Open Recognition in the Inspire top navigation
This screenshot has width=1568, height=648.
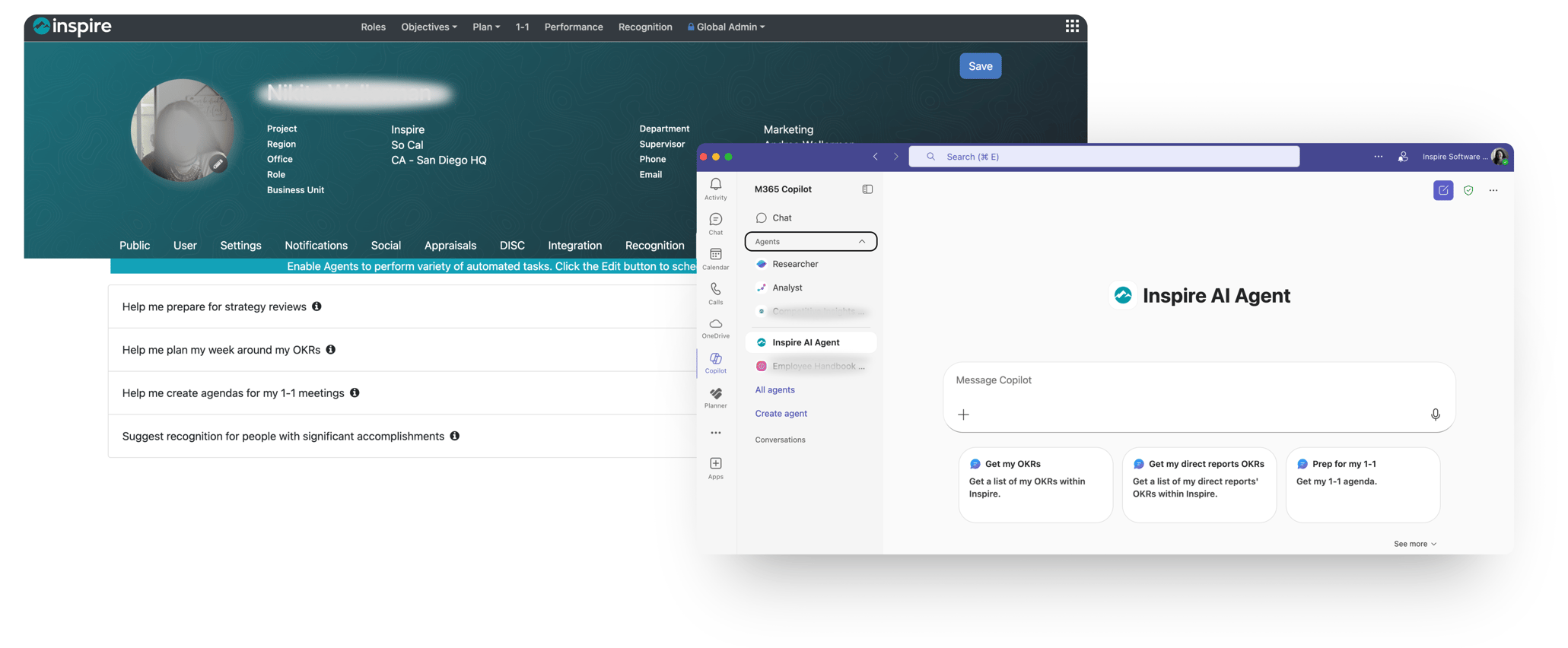point(645,27)
